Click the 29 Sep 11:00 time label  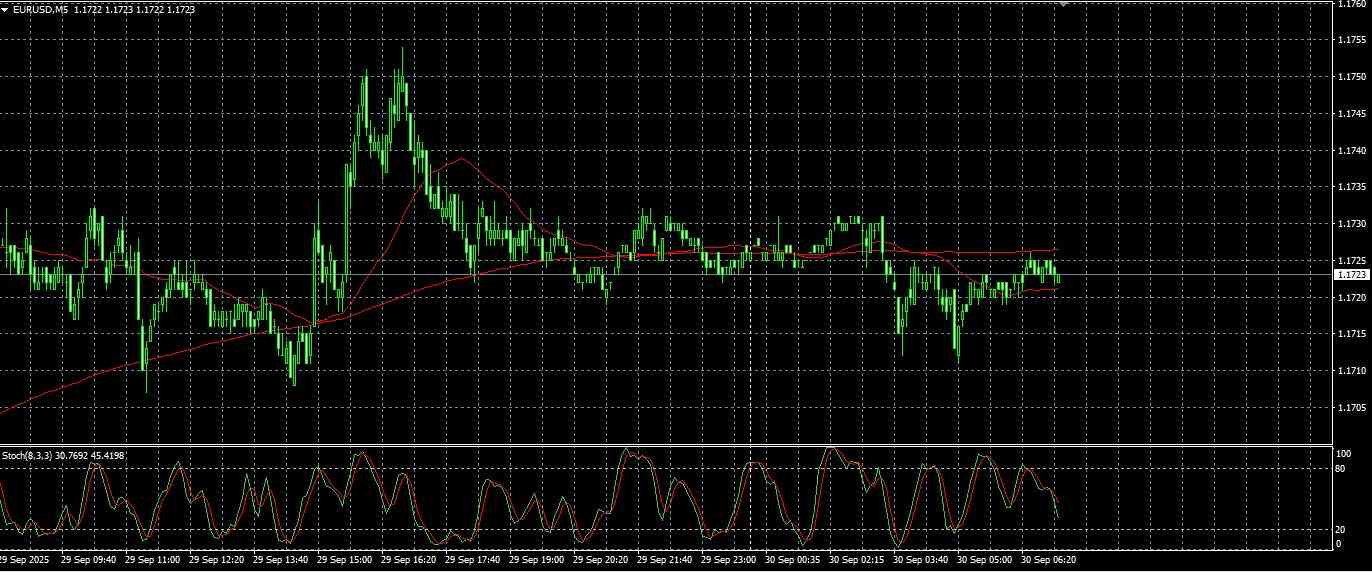coord(153,561)
